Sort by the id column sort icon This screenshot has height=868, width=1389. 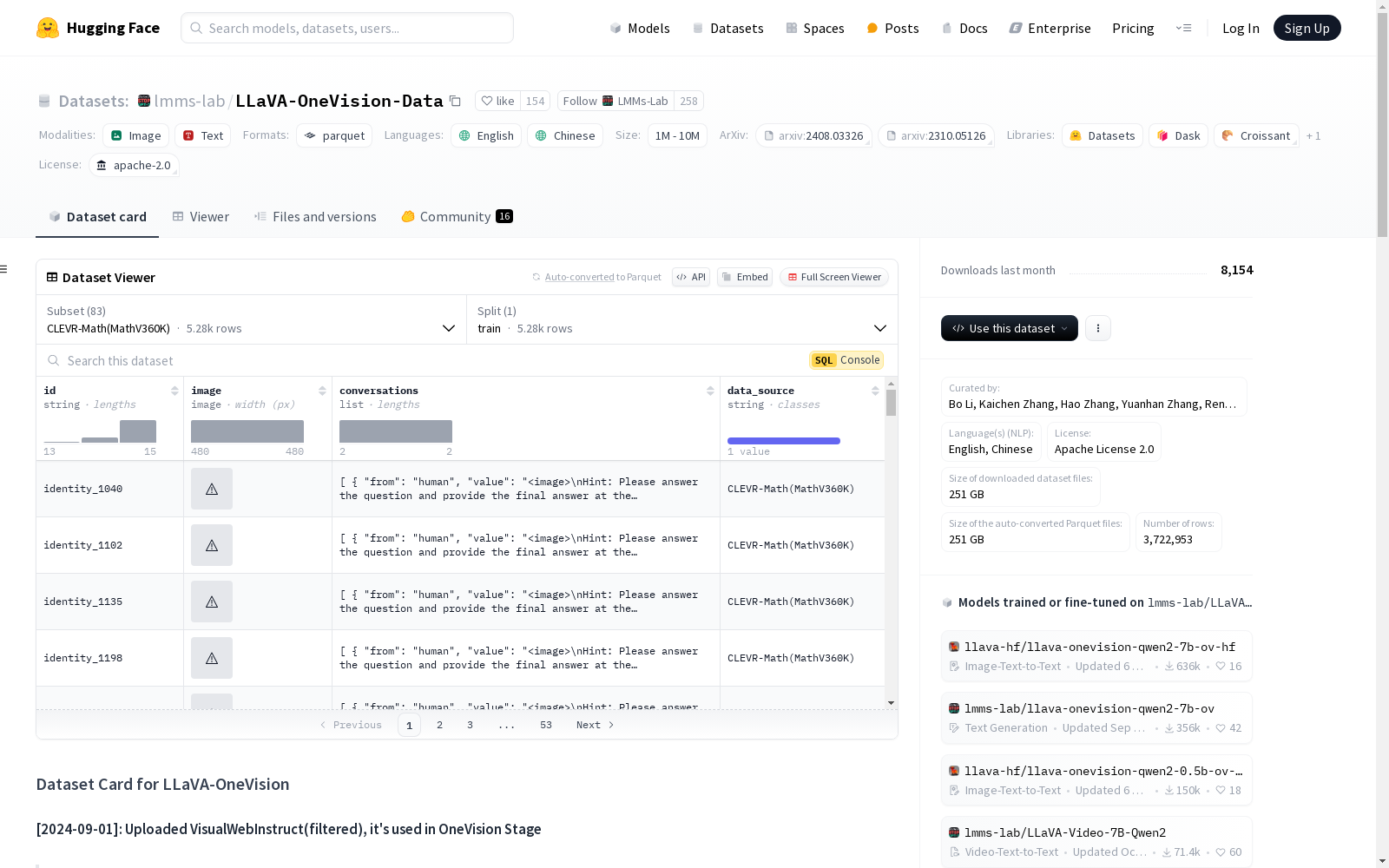click(174, 391)
